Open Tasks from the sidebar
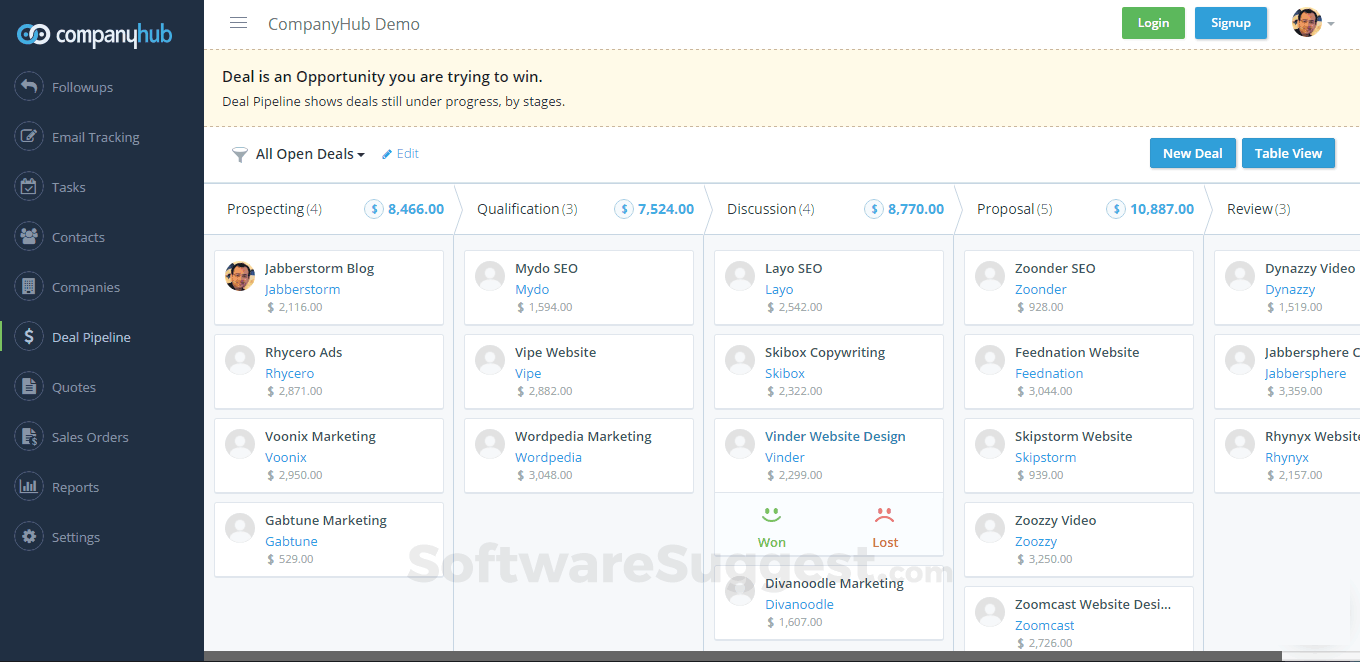The image size is (1360, 662). point(69,187)
